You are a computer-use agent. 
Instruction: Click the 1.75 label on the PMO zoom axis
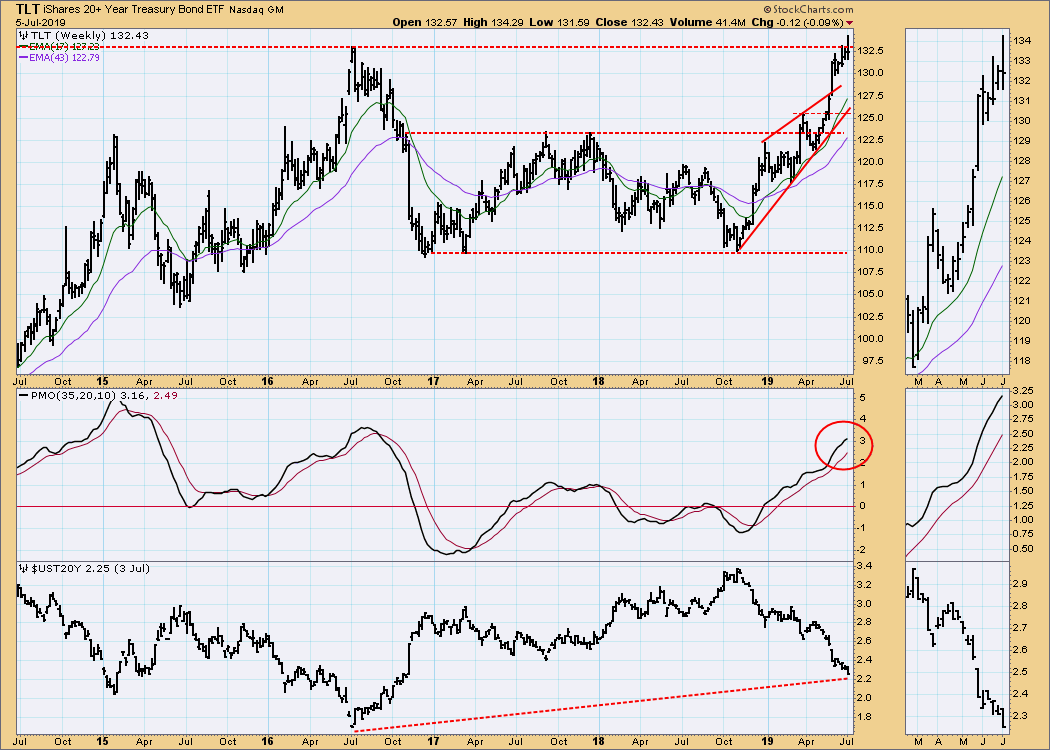[1023, 477]
